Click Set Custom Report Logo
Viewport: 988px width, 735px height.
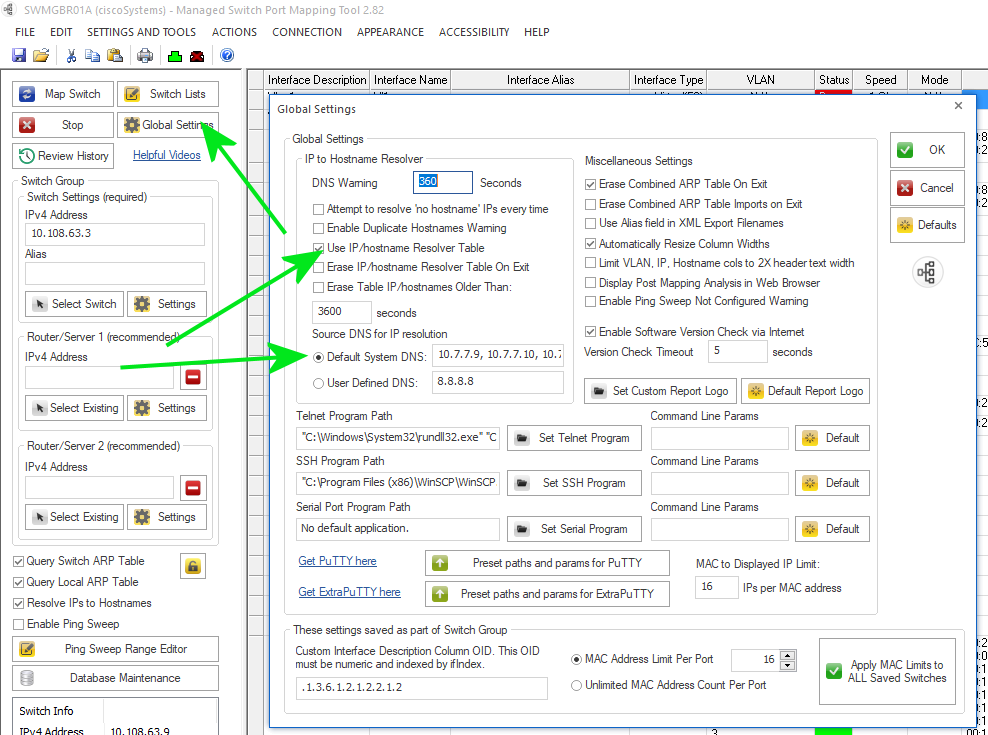tap(660, 391)
